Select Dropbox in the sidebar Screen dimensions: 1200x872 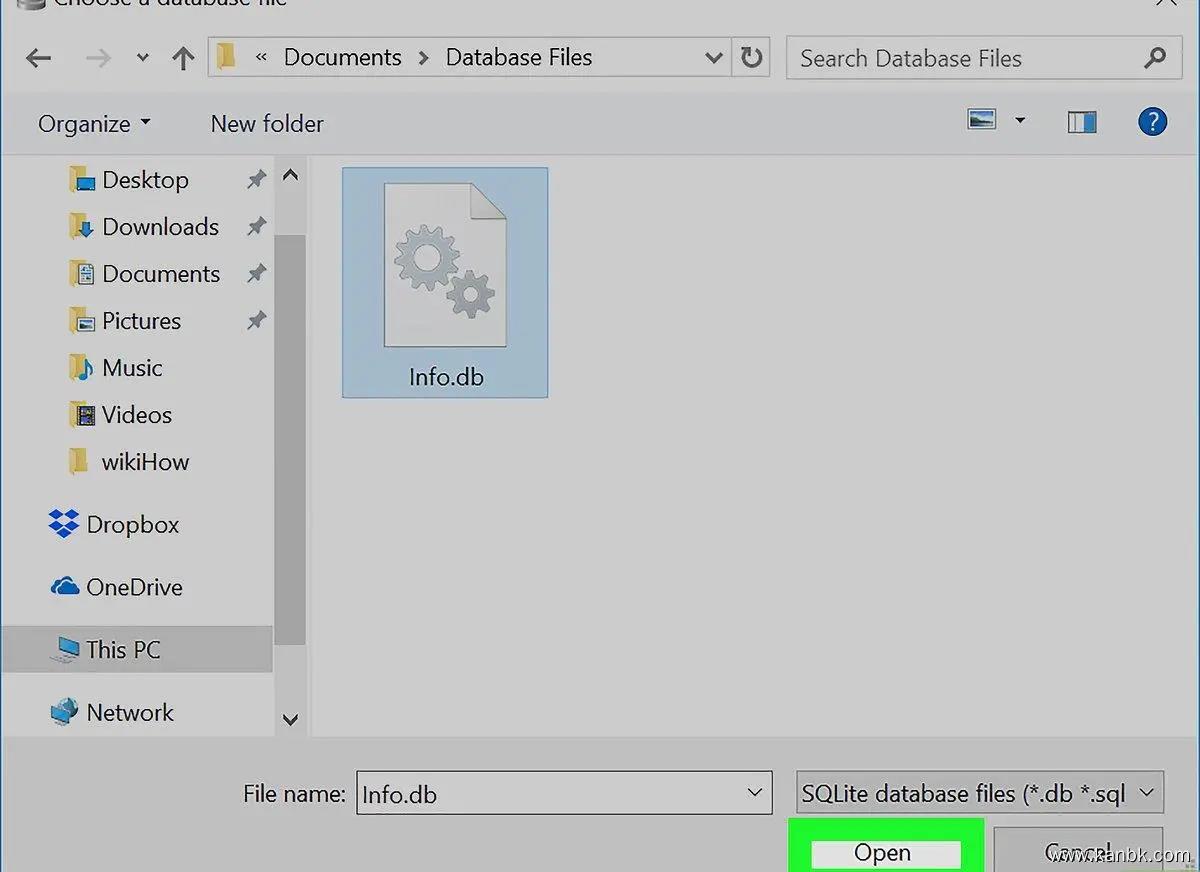tap(132, 525)
